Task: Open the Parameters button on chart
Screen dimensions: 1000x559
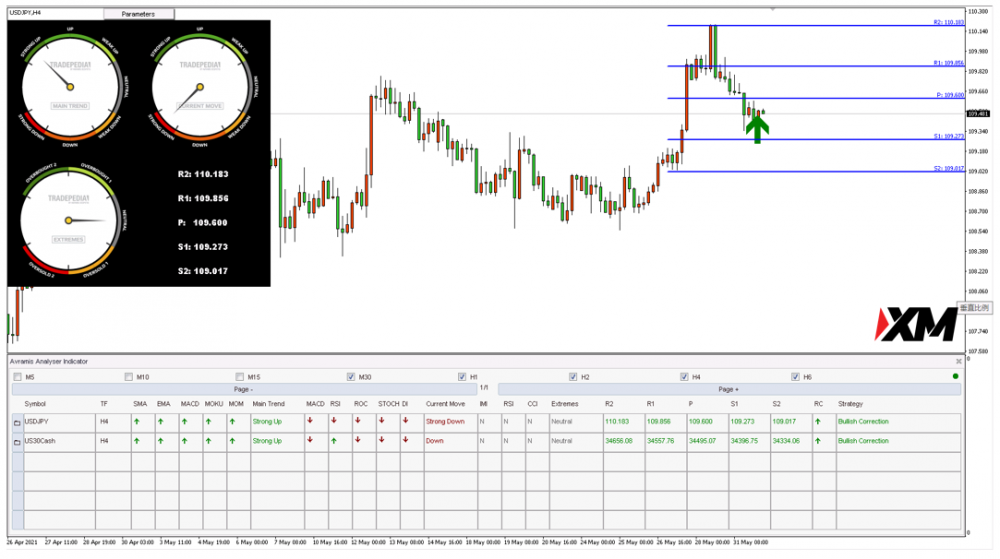Action: coord(138,14)
